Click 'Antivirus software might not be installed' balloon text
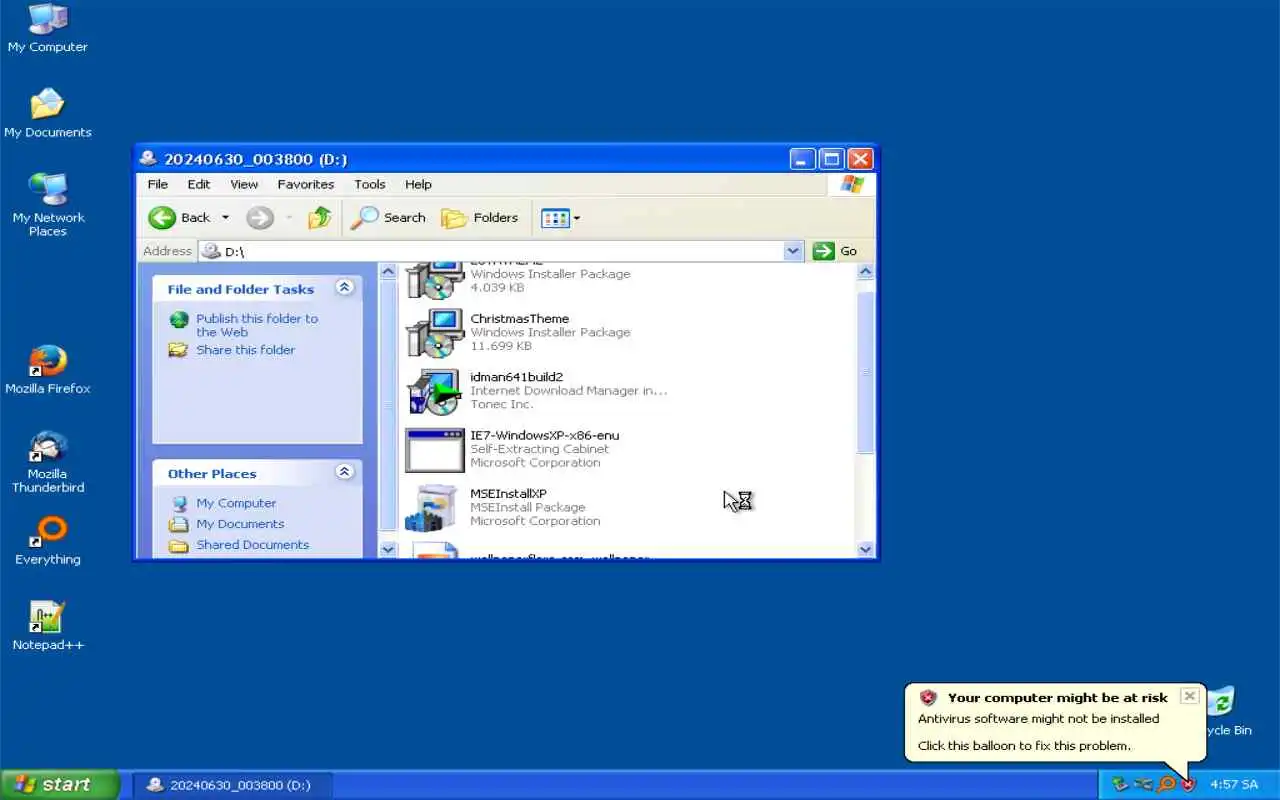The height and width of the screenshot is (800, 1280). [1038, 718]
